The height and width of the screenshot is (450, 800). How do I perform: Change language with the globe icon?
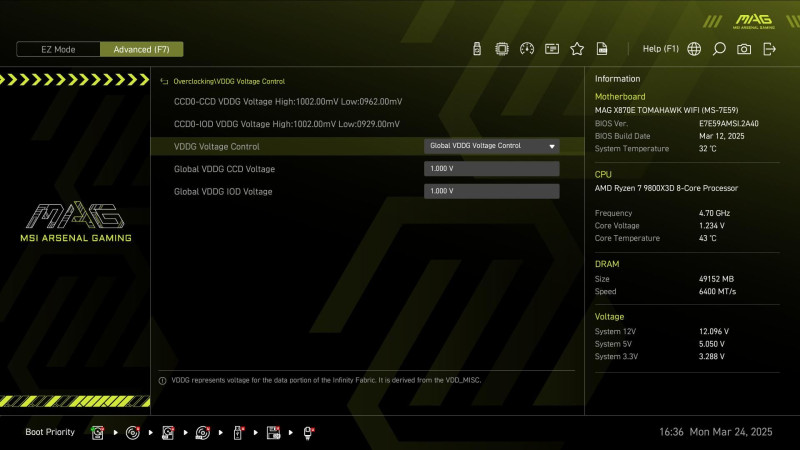click(x=694, y=49)
